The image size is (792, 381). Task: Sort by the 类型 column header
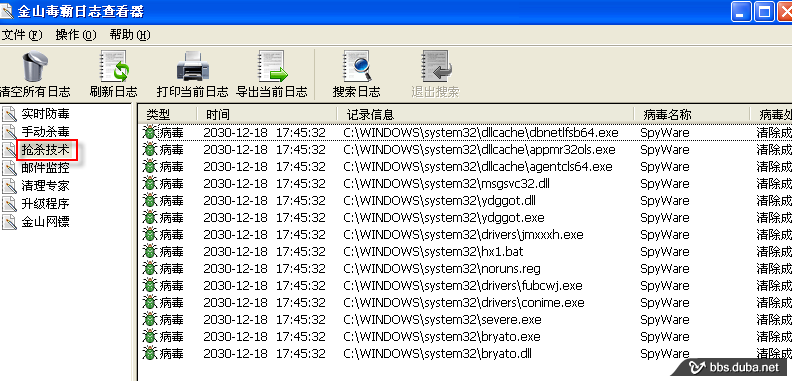pos(167,114)
